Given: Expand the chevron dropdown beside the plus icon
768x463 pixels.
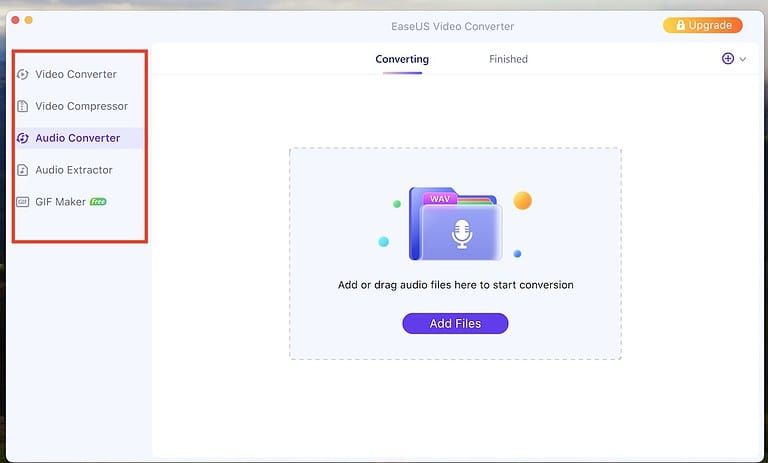Looking at the screenshot, I should pyautogui.click(x=742, y=60).
